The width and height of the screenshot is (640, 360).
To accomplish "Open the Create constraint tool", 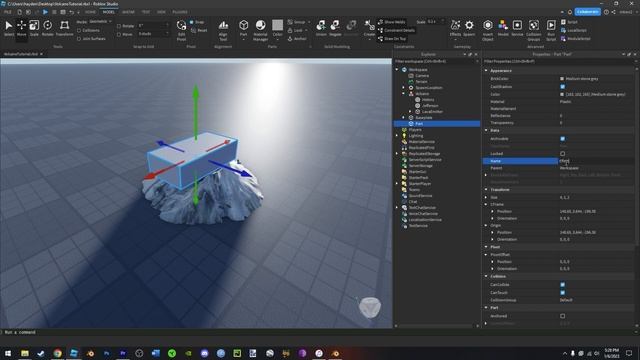I will pyautogui.click(x=369, y=29).
